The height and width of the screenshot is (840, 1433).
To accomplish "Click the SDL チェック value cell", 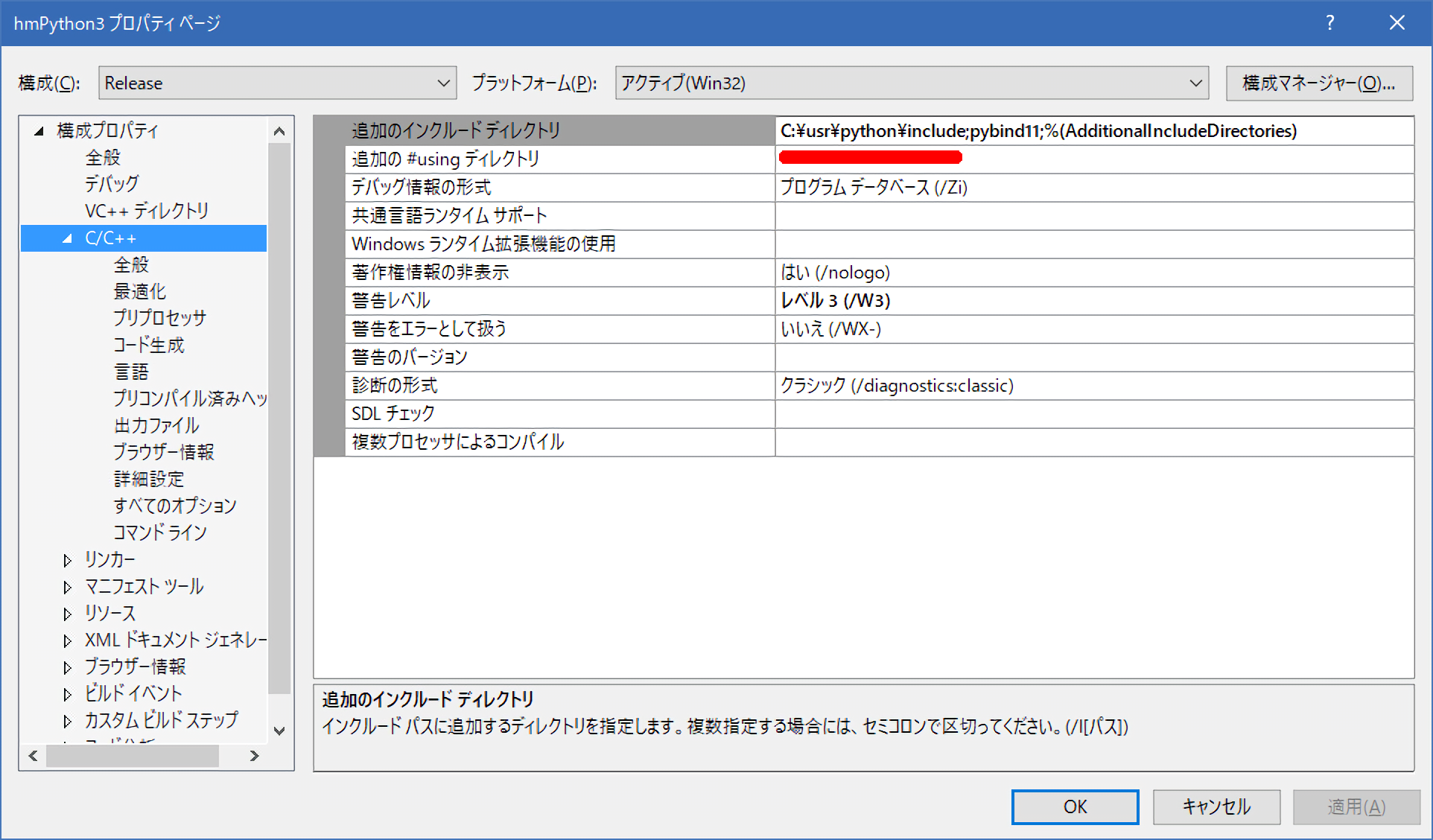I will click(1092, 414).
